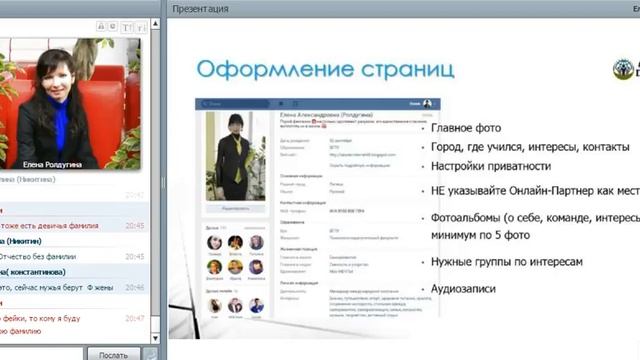This screenshot has width=640, height=360.
Task: Send the chat message with Послать
Action: click(113, 354)
